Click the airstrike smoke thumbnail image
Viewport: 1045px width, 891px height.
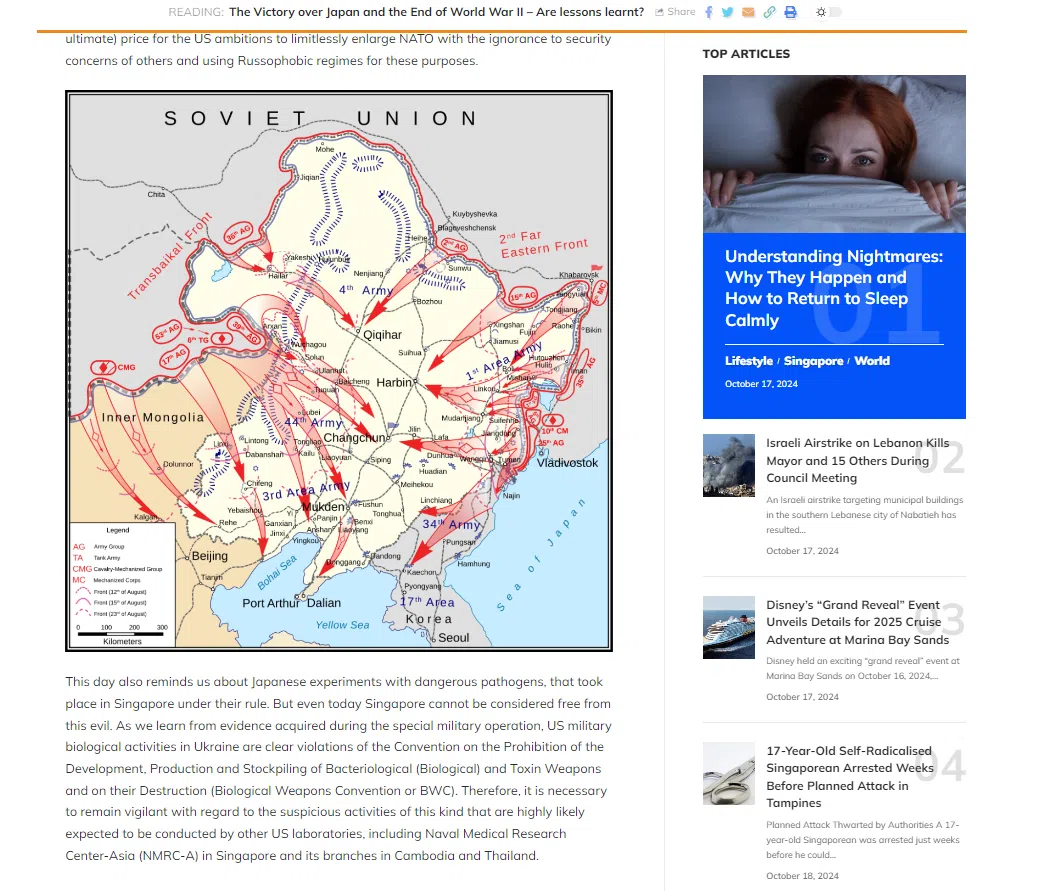(x=728, y=464)
